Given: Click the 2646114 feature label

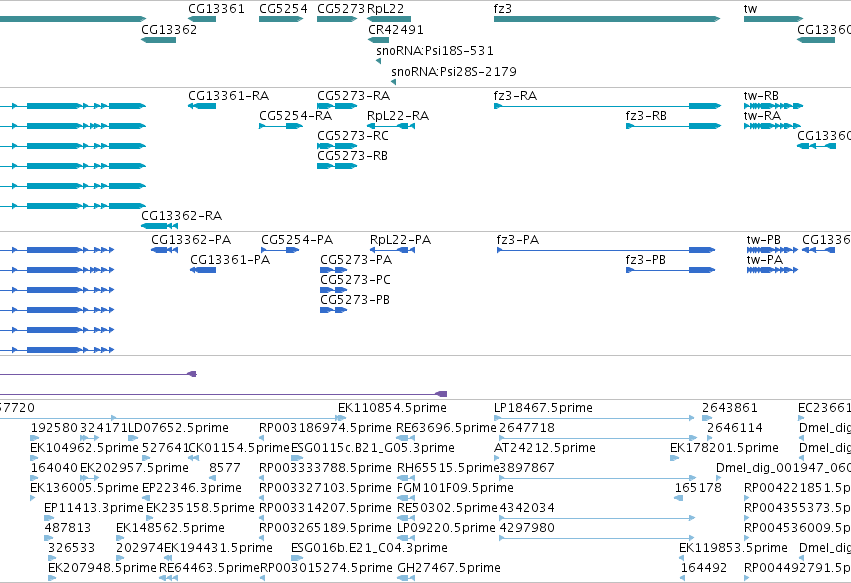Looking at the screenshot, I should point(734,428).
